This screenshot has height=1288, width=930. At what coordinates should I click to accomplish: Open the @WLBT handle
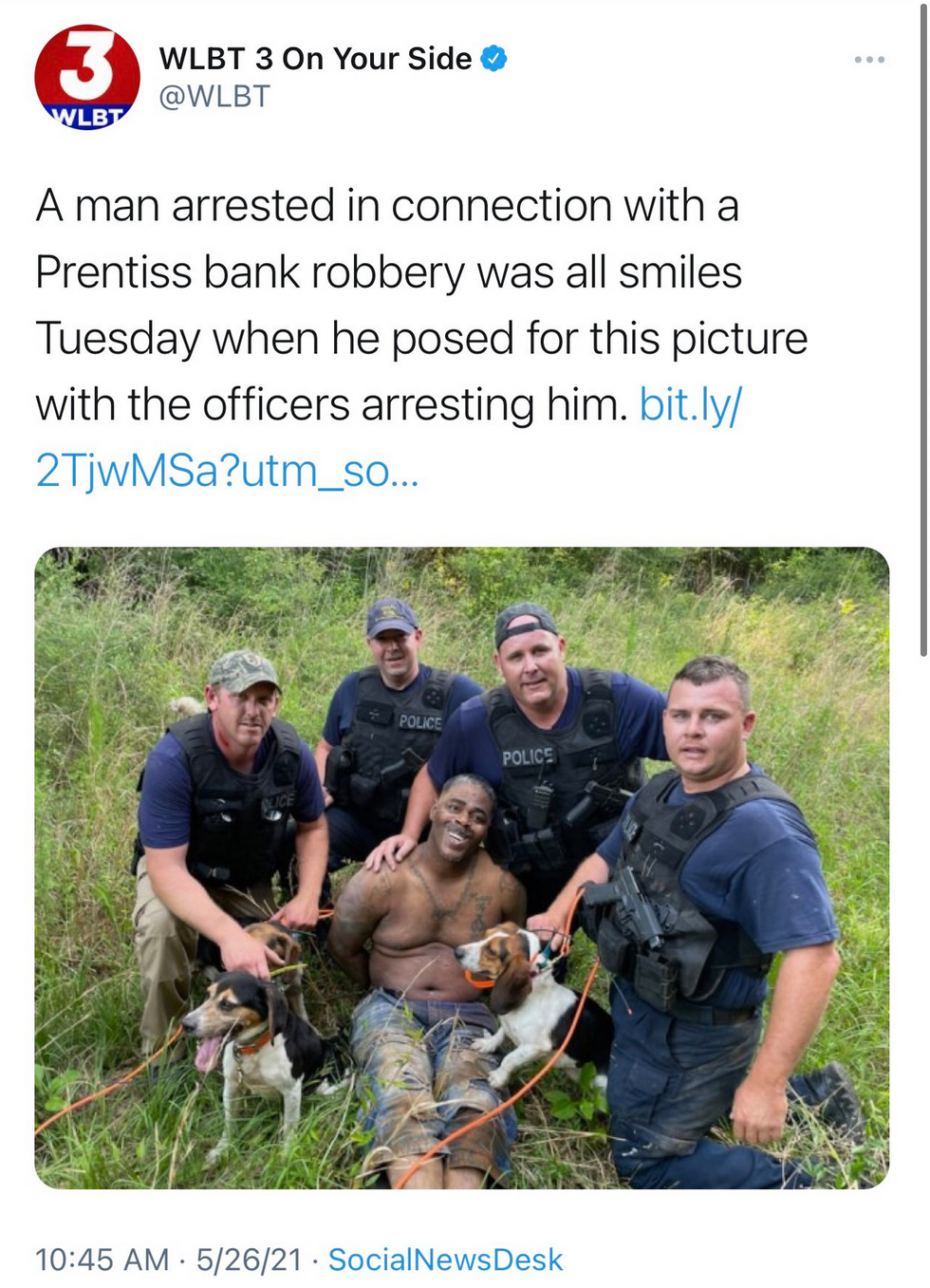(x=214, y=96)
